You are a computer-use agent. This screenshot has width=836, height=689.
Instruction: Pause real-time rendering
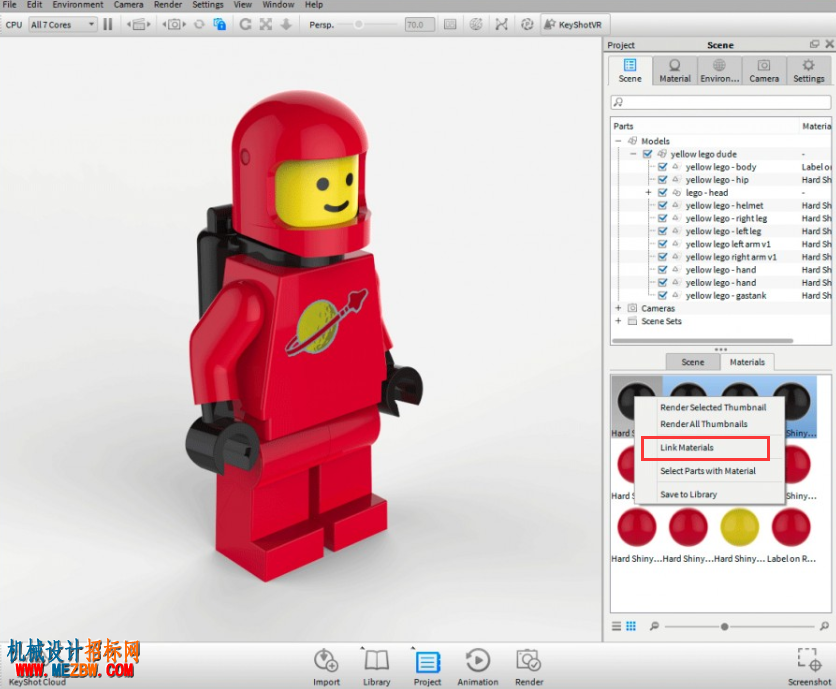point(108,25)
